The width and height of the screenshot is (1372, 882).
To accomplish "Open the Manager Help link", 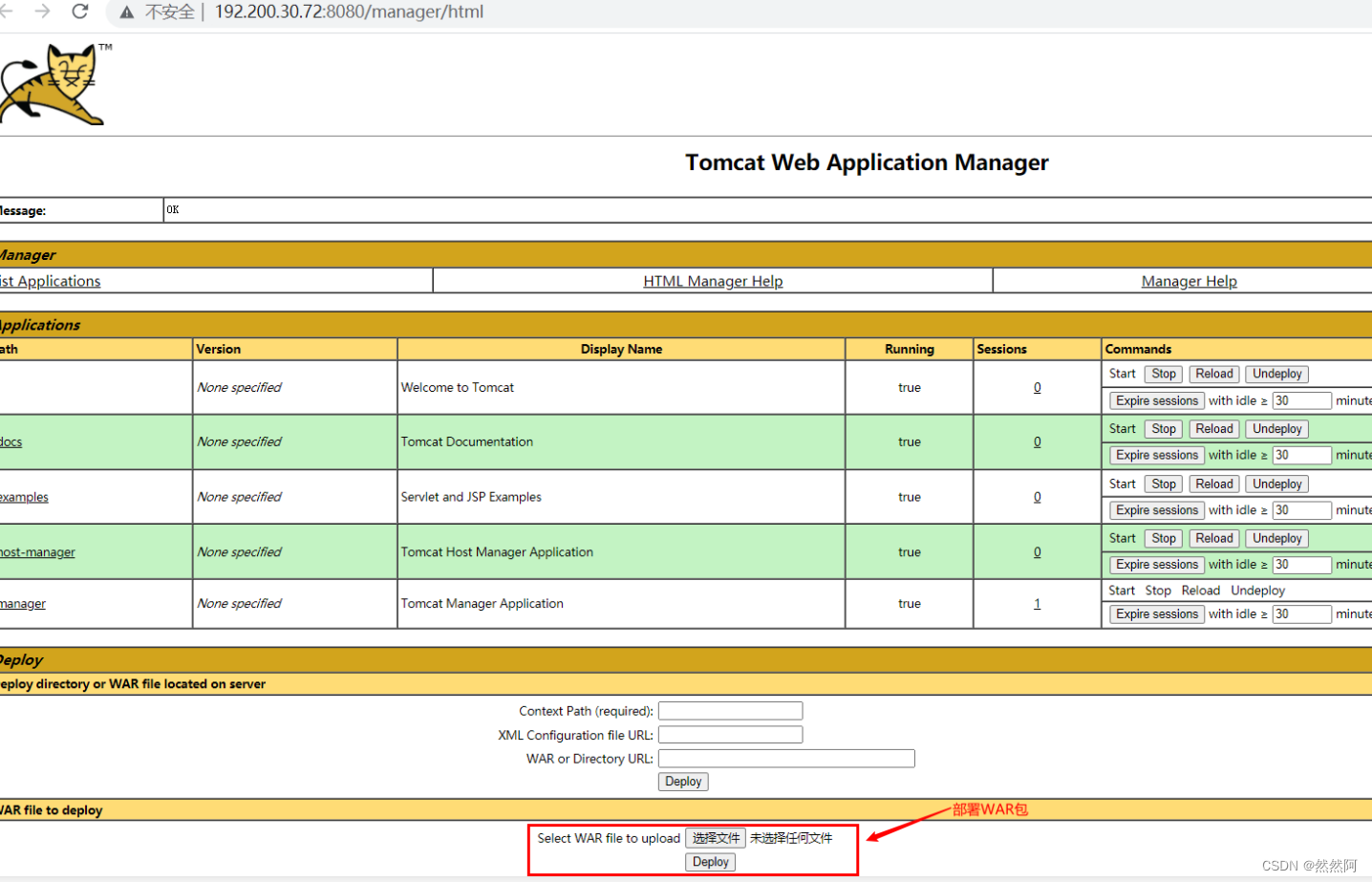I will [1189, 281].
